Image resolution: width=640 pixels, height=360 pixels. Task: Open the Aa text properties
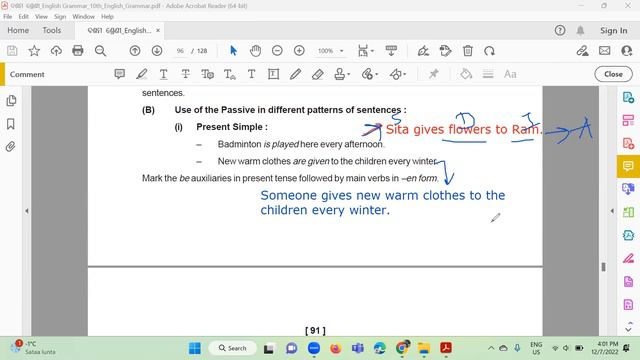[x=510, y=74]
